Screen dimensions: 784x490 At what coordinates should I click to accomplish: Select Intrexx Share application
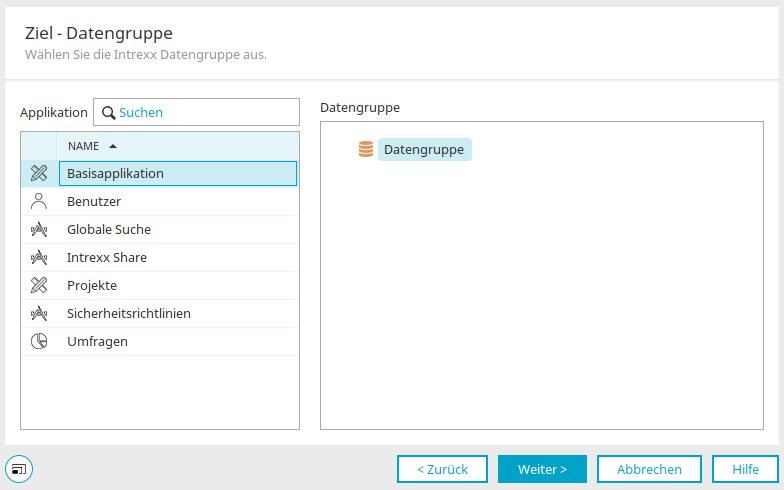160,258
